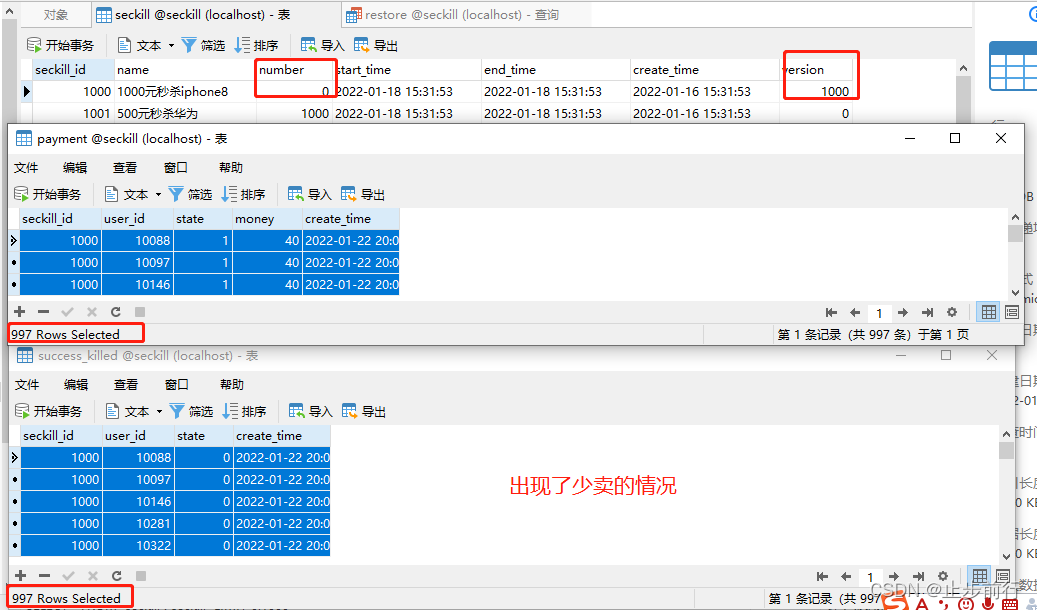The width and height of the screenshot is (1037, 610).
Task: Click 导出 export in success_killed window
Action: (x=364, y=411)
